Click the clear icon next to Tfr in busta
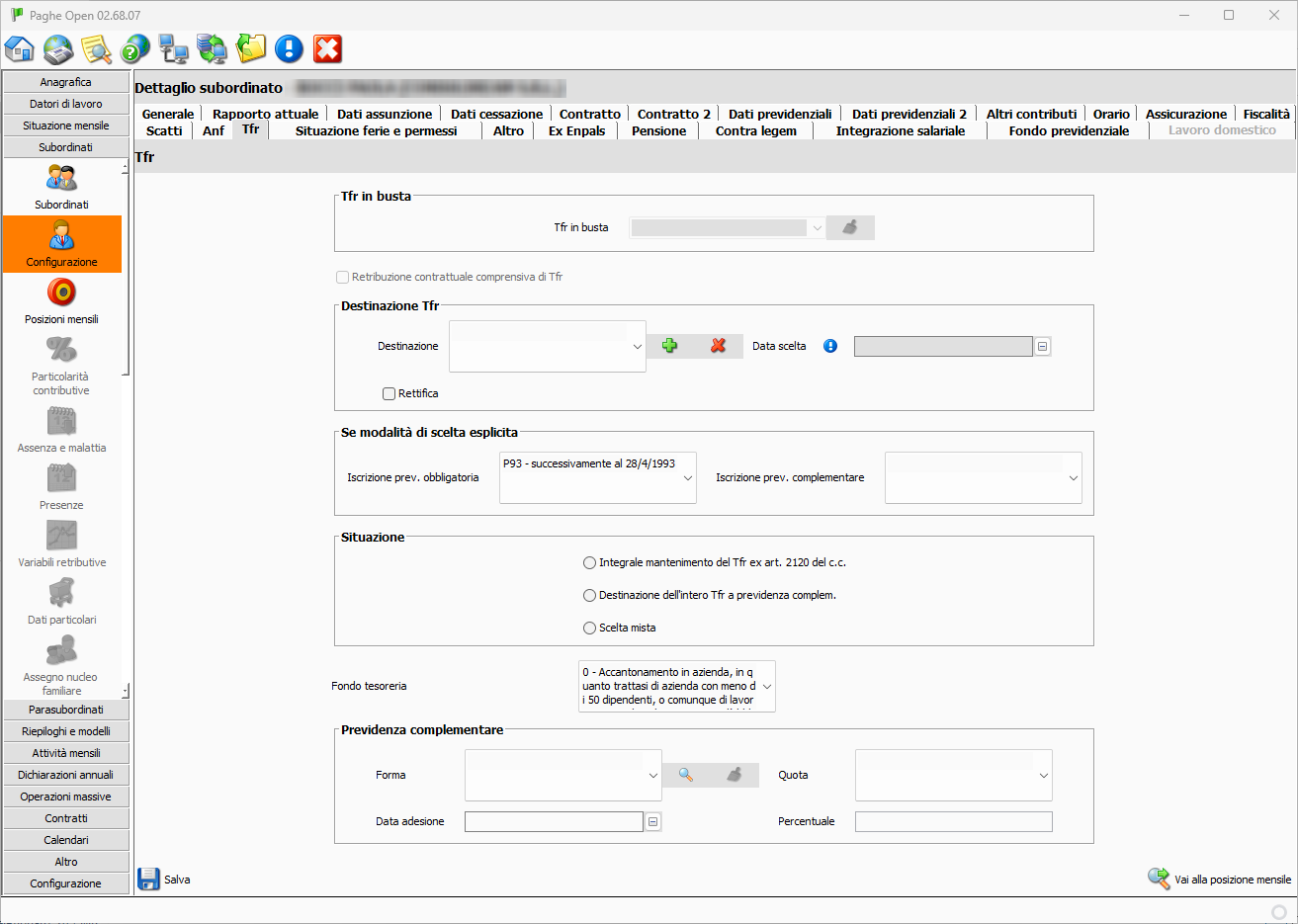The height and width of the screenshot is (924, 1298). click(x=850, y=227)
